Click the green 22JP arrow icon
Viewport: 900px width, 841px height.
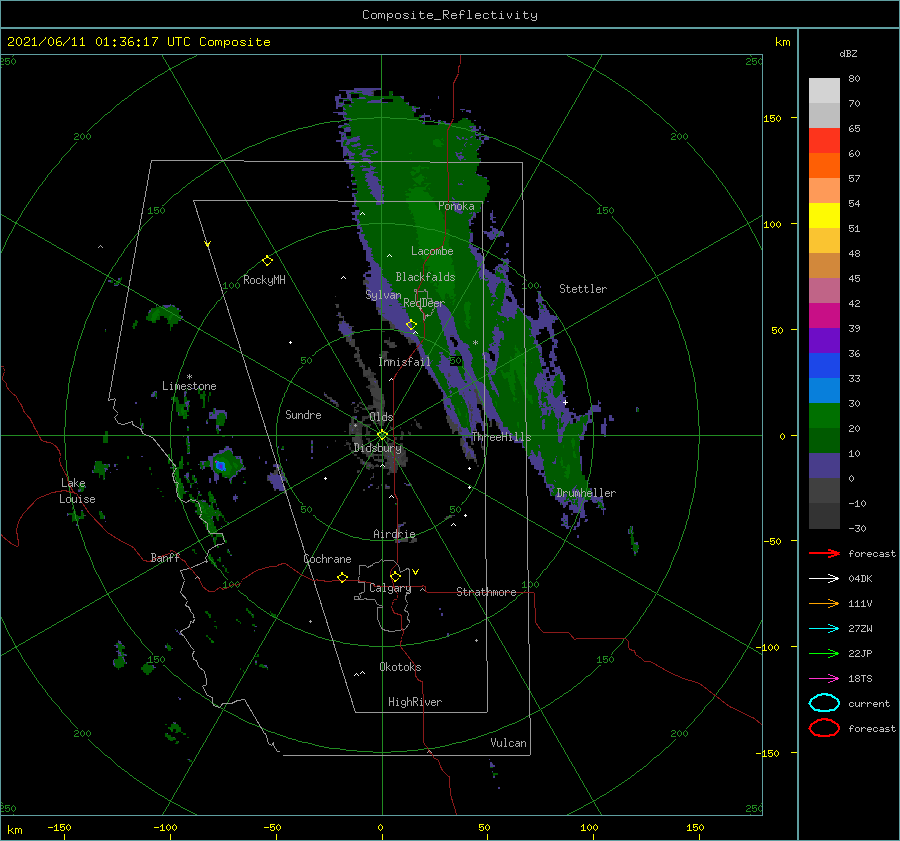point(824,653)
